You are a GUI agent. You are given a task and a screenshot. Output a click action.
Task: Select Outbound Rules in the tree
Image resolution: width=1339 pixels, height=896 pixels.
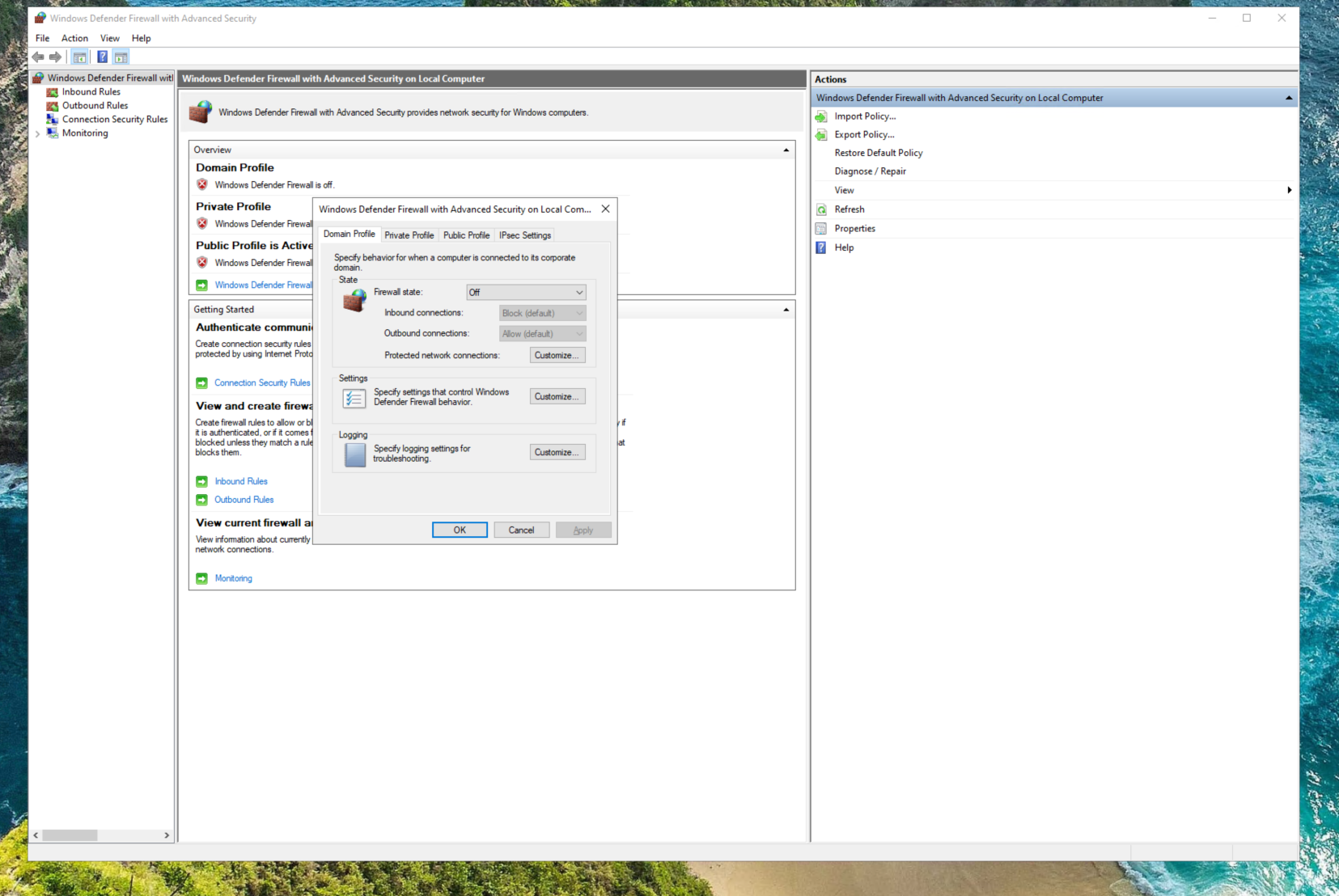95,106
